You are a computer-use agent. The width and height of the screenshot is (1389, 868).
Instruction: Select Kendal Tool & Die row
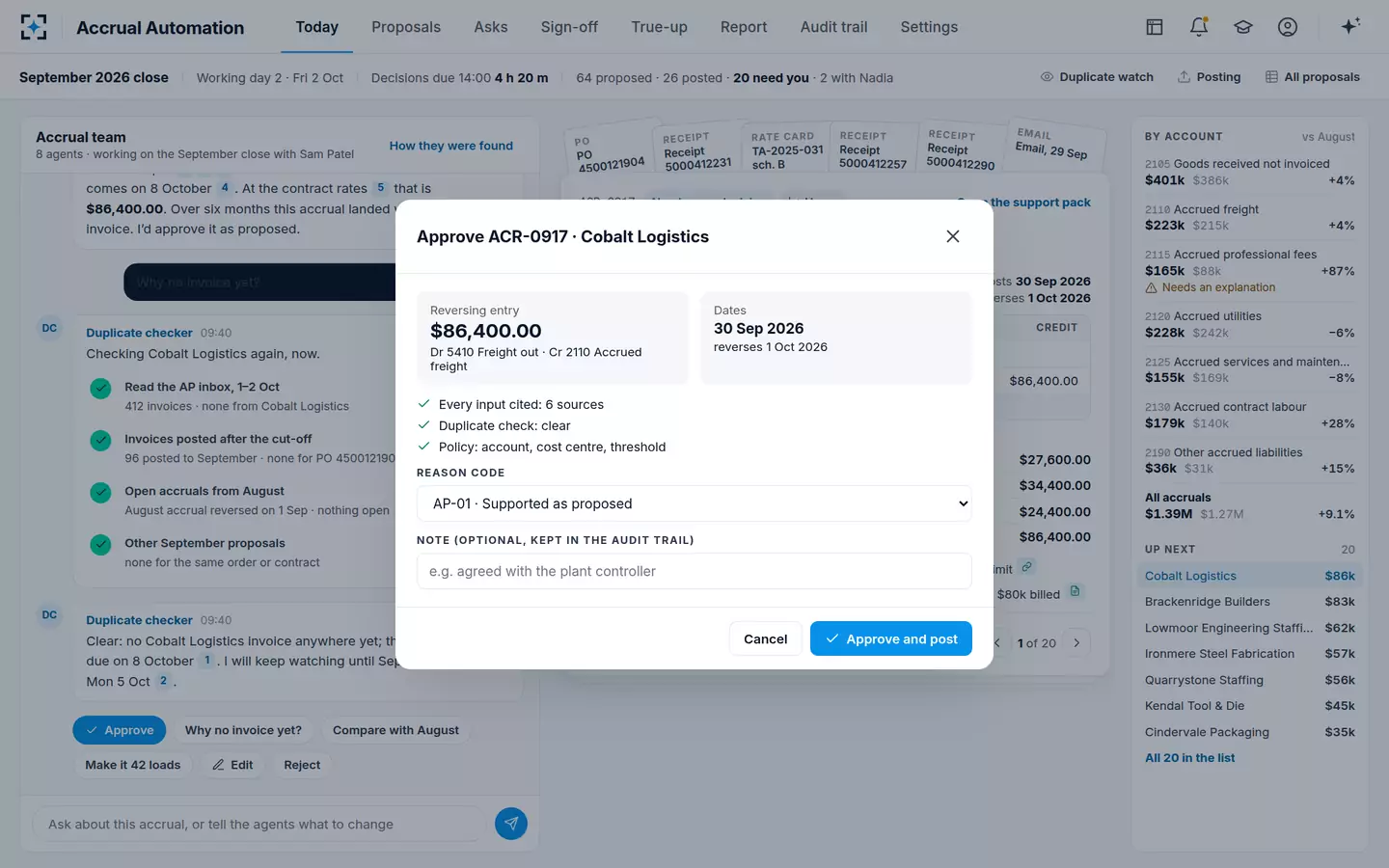pos(1250,706)
